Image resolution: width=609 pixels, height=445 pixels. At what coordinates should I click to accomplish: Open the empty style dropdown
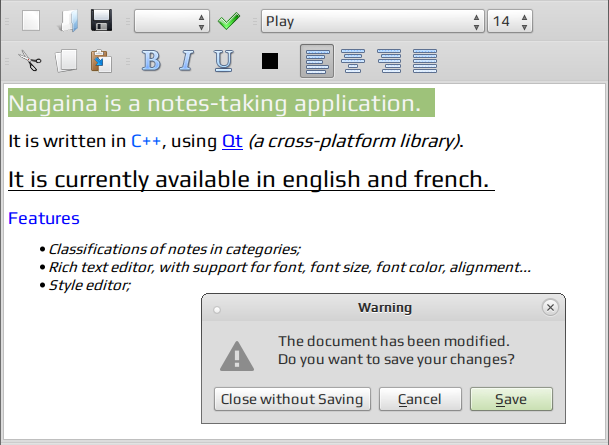pyautogui.click(x=172, y=21)
